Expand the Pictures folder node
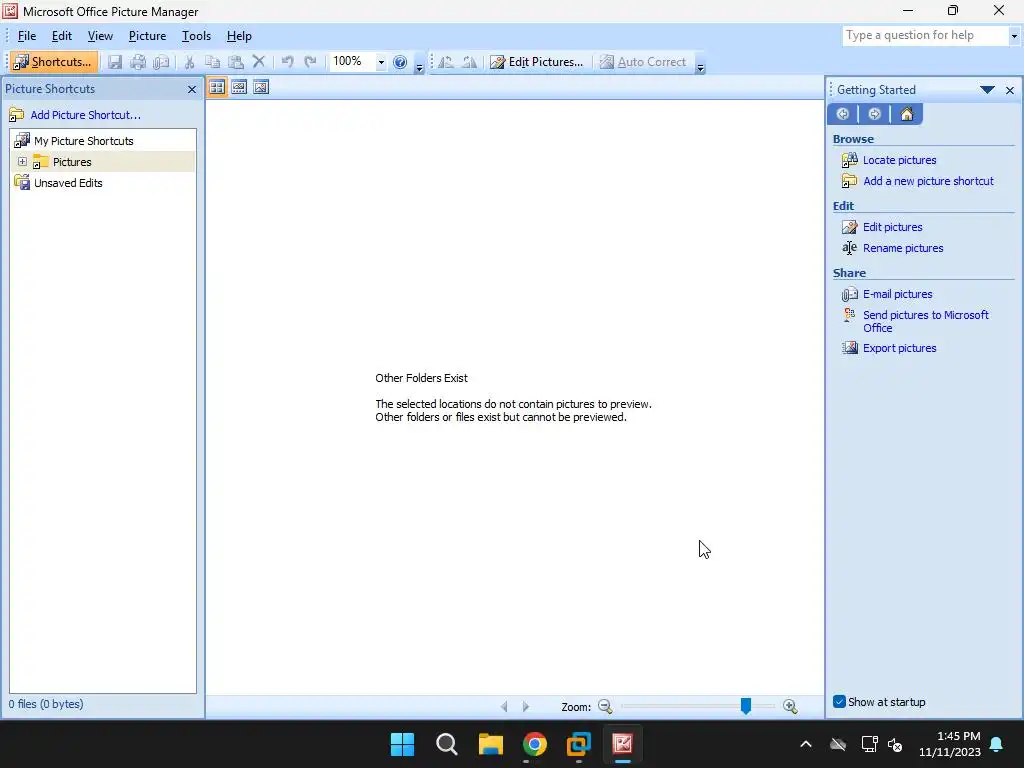1024x768 pixels. click(x=22, y=161)
